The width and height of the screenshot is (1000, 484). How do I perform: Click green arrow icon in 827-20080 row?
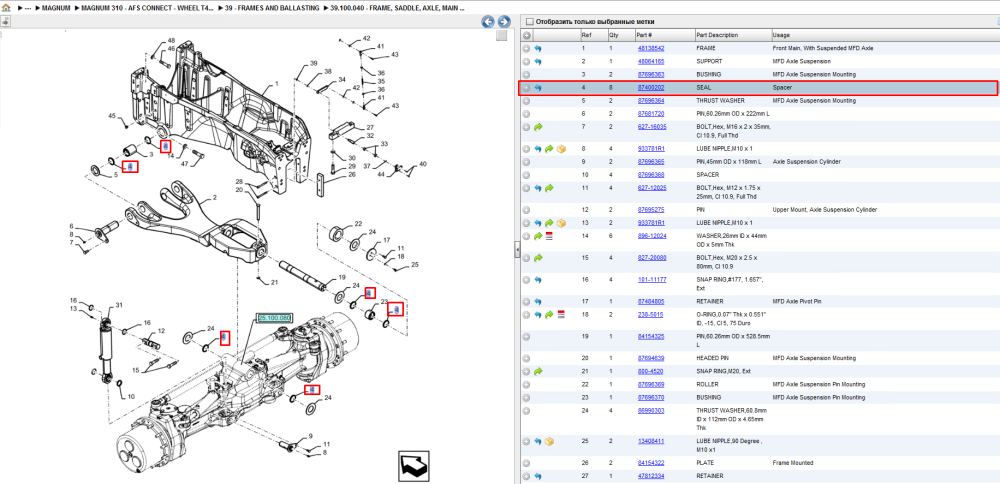pyautogui.click(x=538, y=258)
